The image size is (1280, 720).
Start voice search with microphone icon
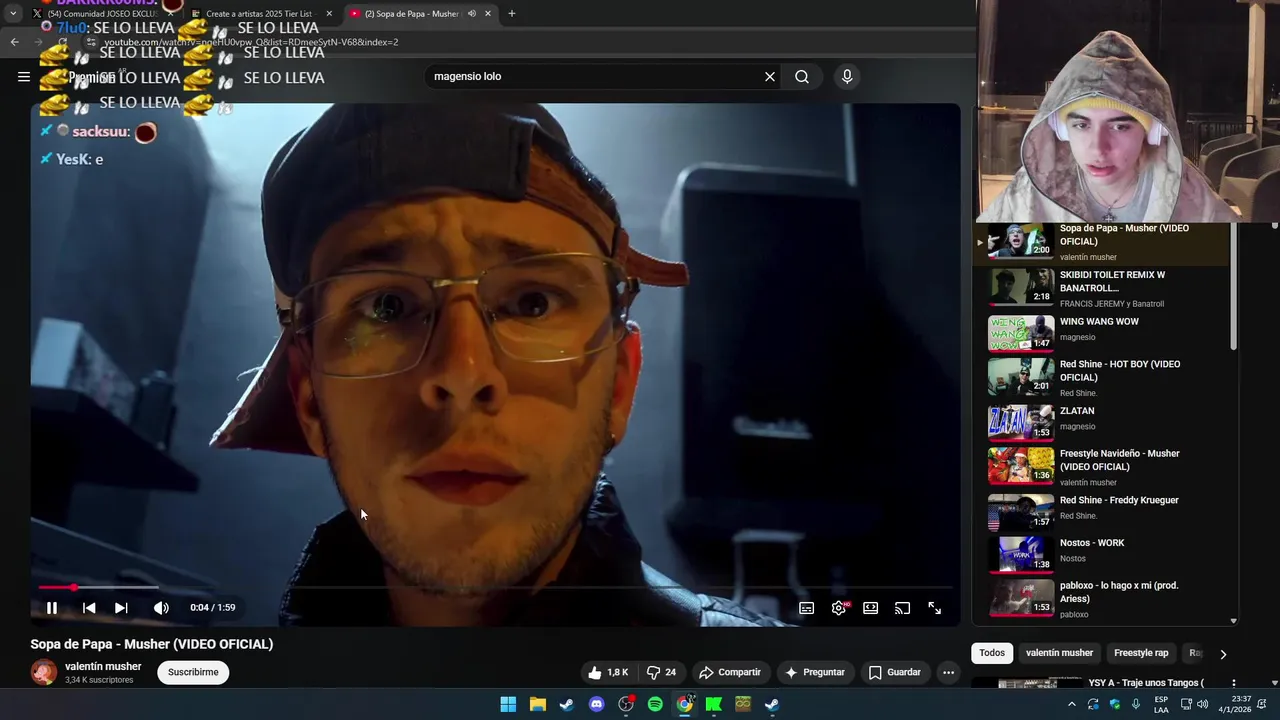pos(847,76)
